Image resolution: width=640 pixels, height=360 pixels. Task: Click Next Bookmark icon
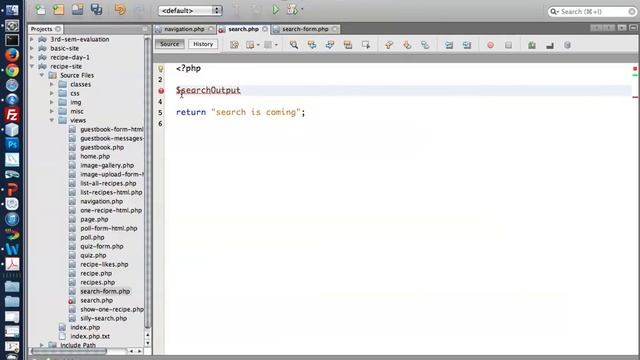tap(407, 45)
